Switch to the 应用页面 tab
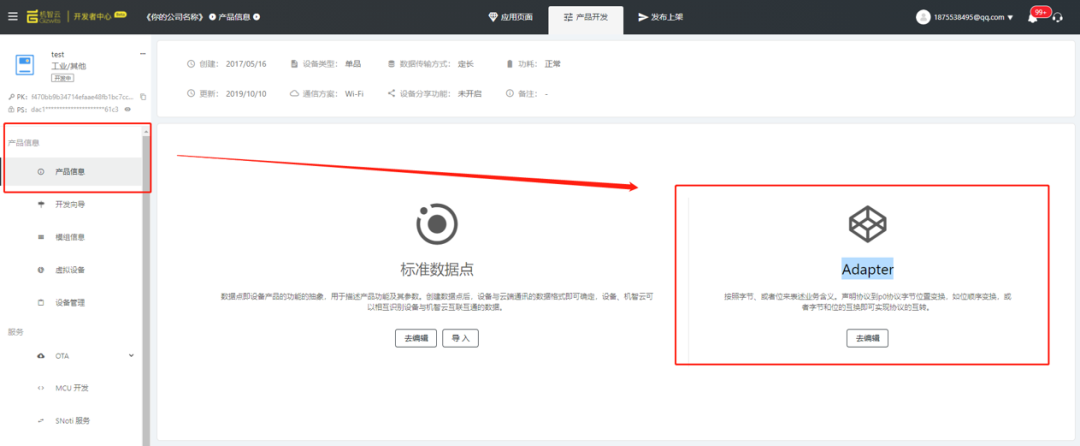 510,17
